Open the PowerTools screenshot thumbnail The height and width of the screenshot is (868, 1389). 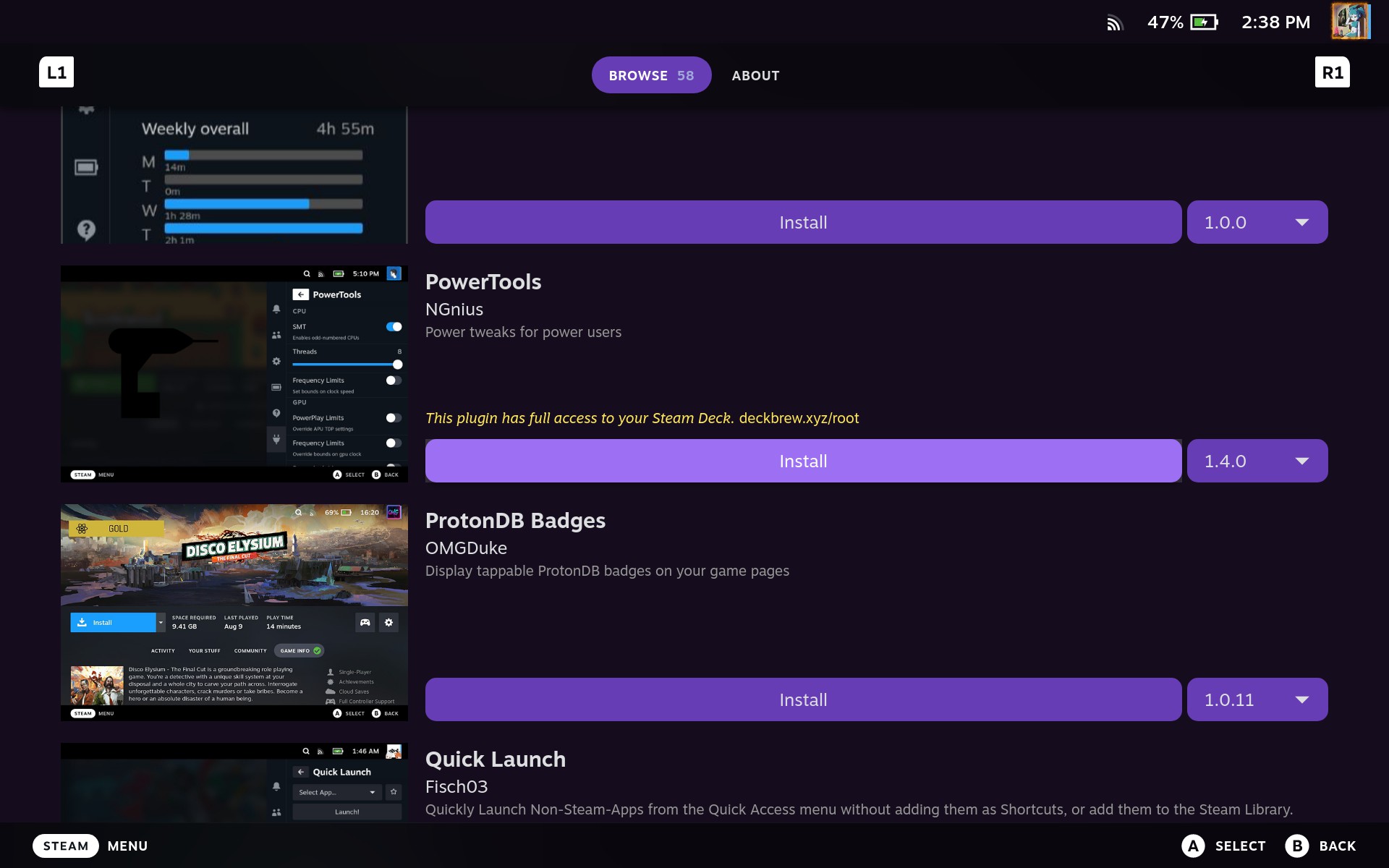tap(234, 374)
